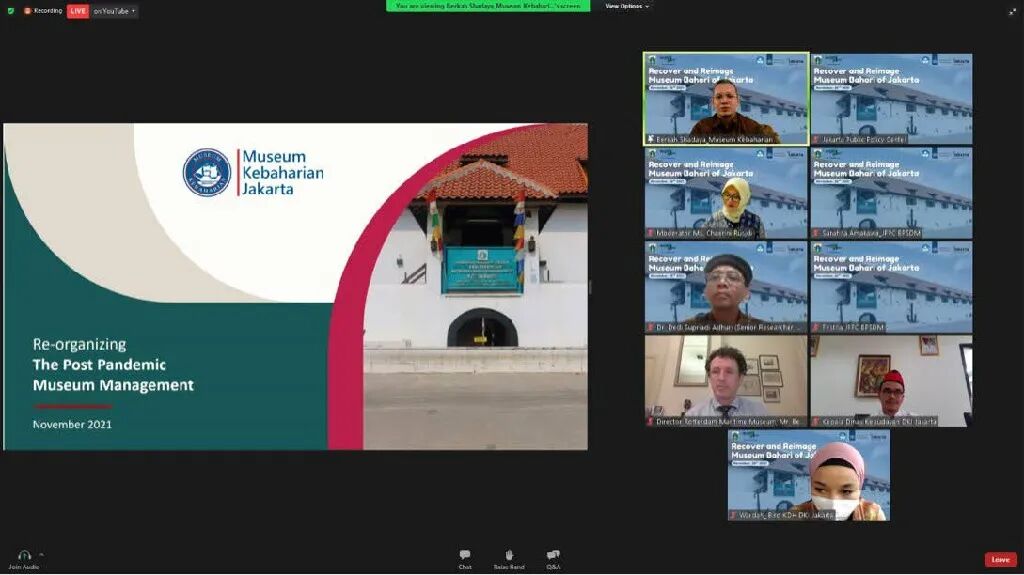This screenshot has width=1024, height=575.
Task: Select the Museum Kebaharian speaker video tile
Action: (726, 99)
